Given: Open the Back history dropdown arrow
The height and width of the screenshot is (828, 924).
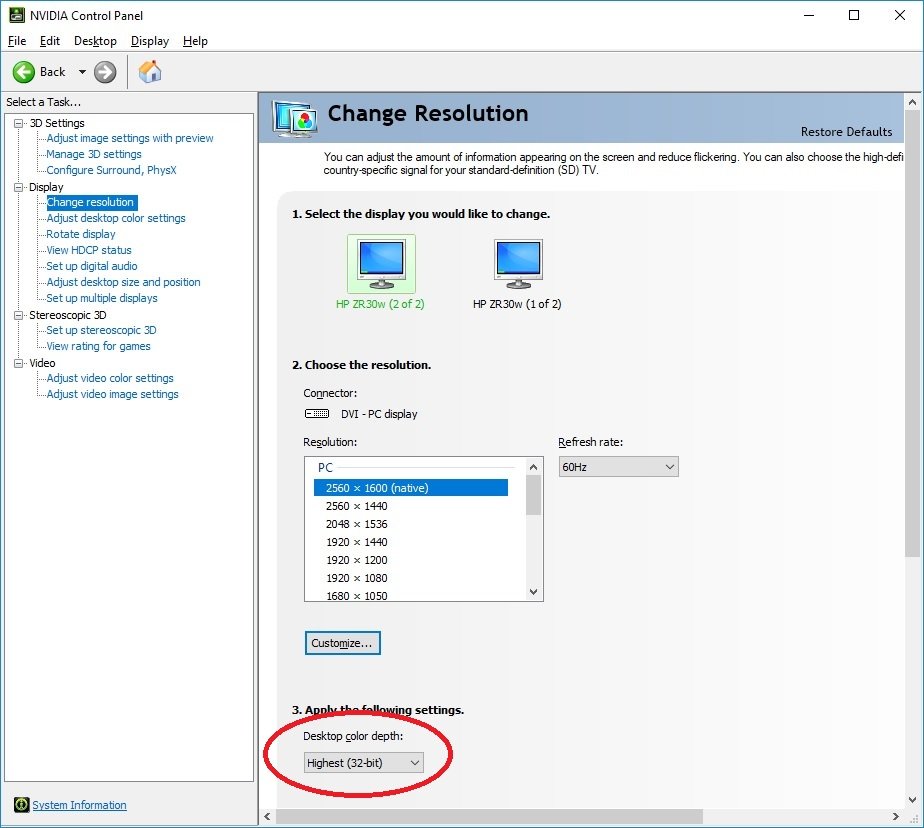Looking at the screenshot, I should tap(82, 72).
